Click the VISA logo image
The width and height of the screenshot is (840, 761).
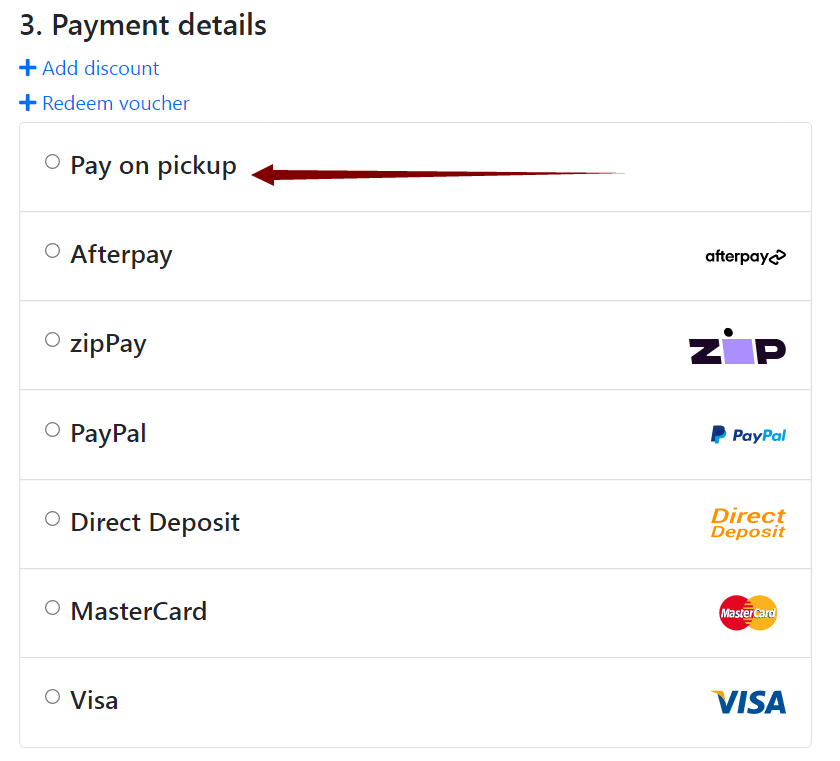pyautogui.click(x=748, y=702)
